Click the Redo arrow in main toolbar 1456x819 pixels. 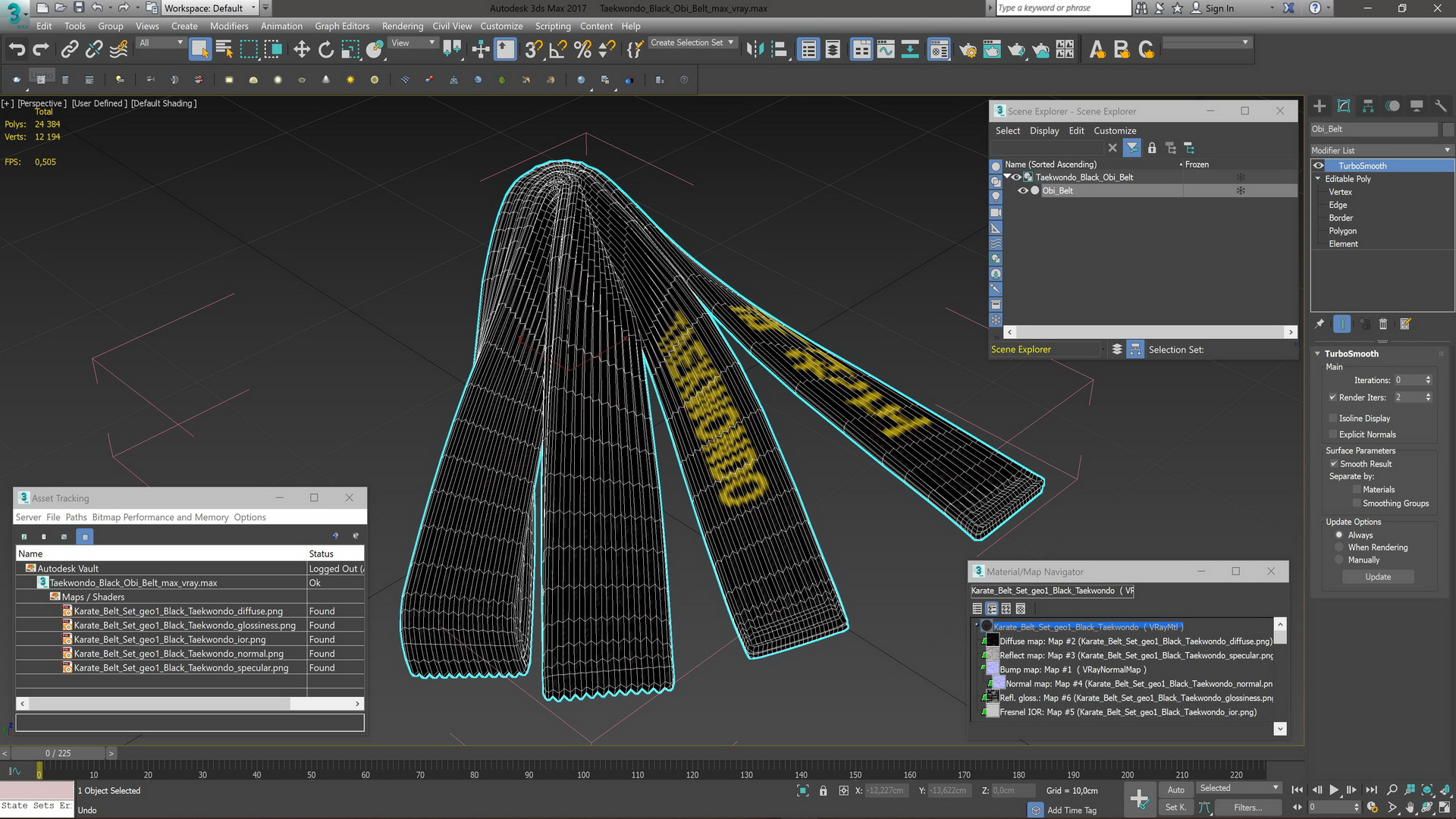[x=42, y=50]
